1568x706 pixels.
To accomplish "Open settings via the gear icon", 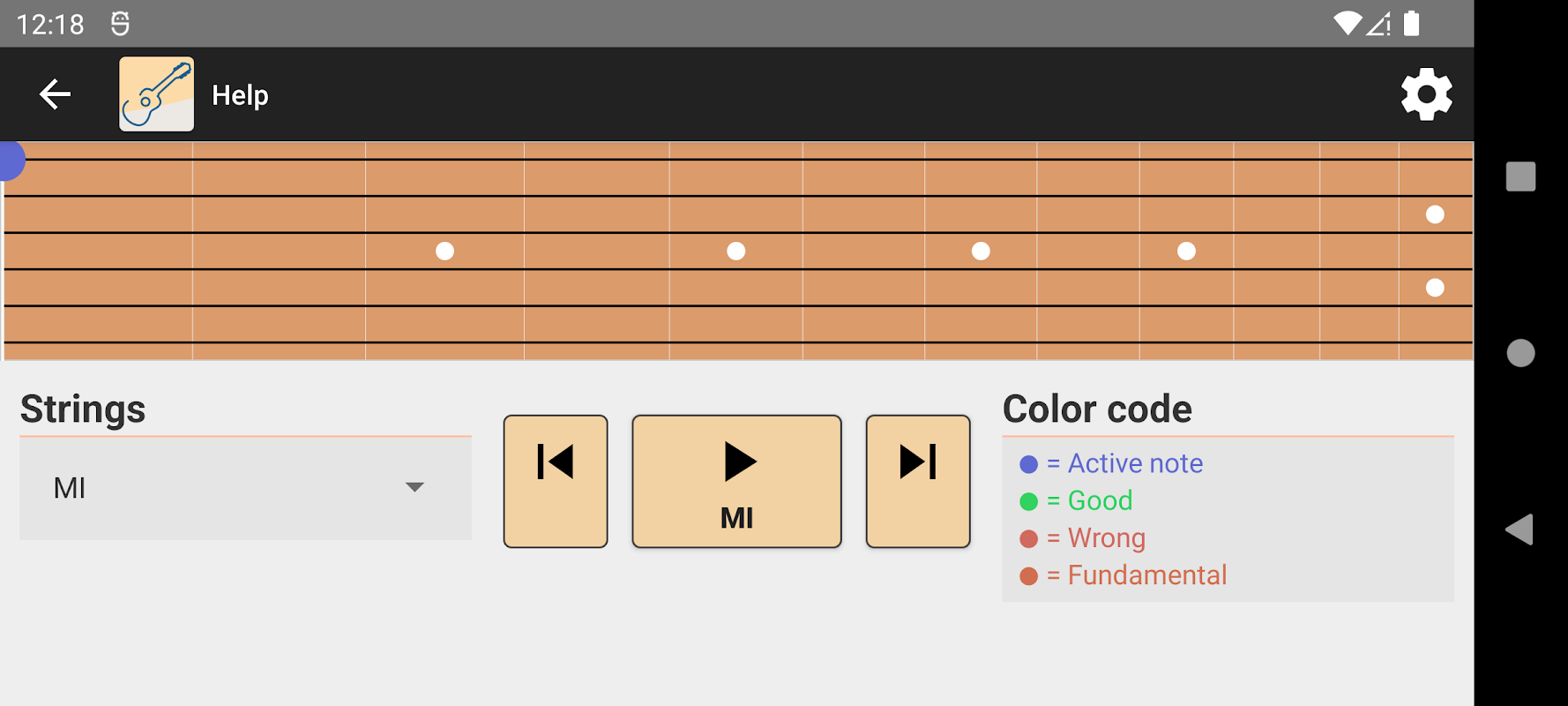I will click(1426, 94).
